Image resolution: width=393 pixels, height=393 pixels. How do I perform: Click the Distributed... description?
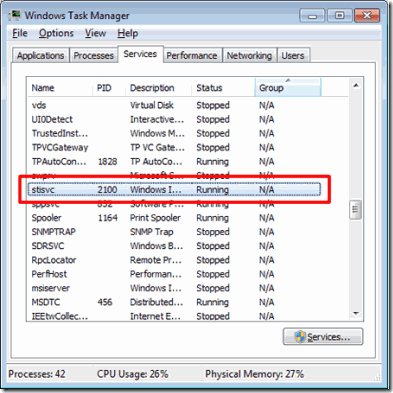tap(157, 302)
